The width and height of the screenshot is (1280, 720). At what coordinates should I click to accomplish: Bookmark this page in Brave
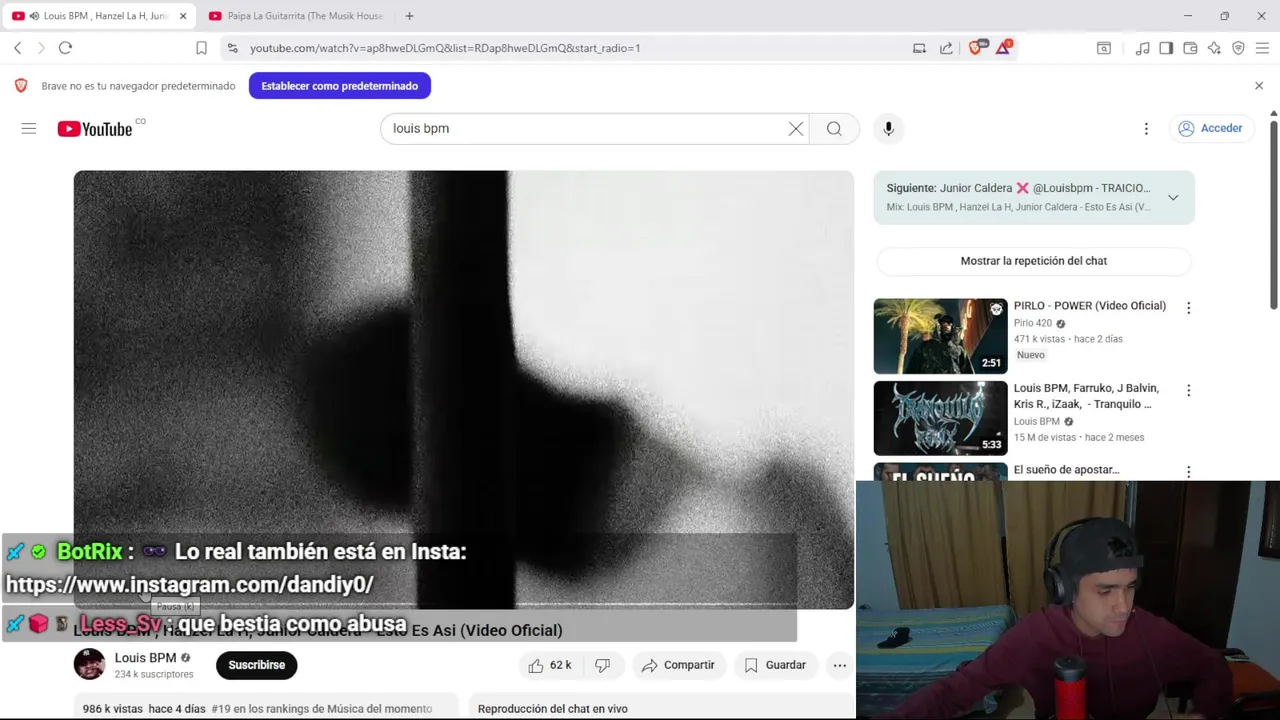(201, 48)
